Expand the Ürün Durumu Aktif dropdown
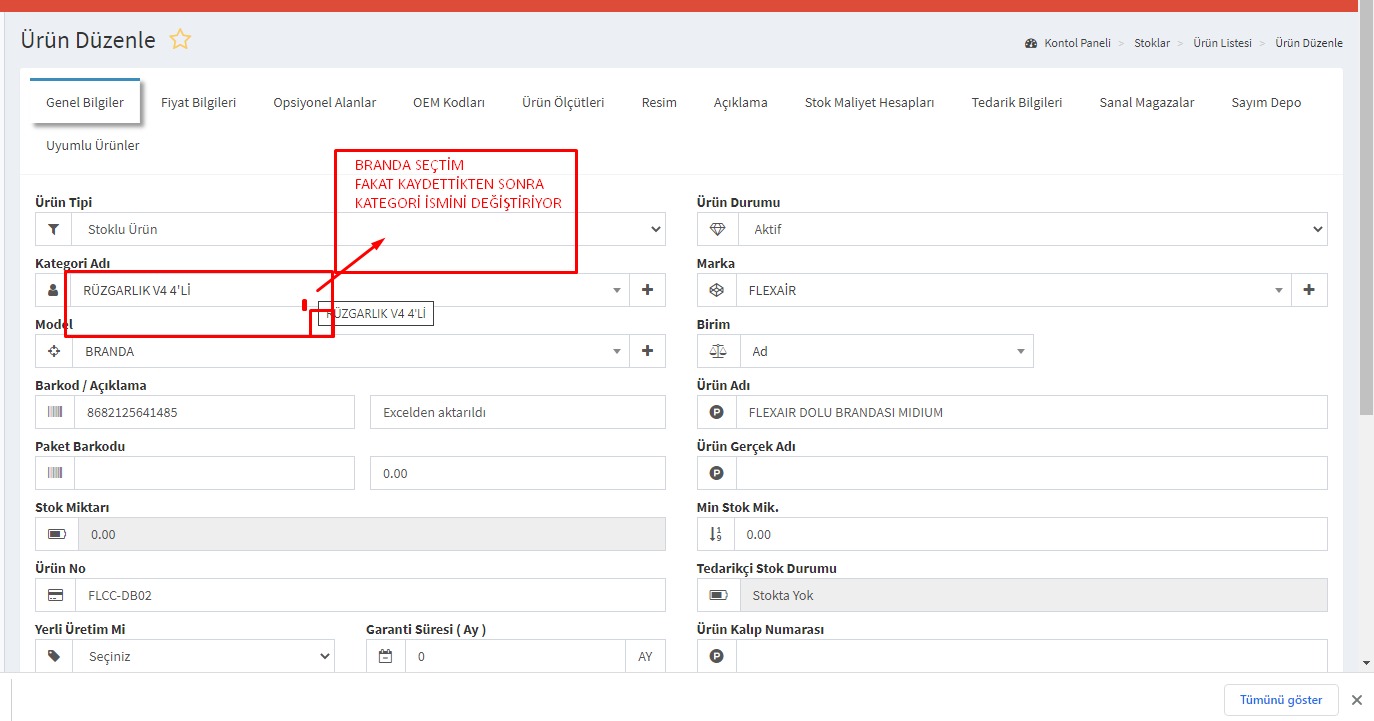Screen dimensions: 1374x721 (x=1031, y=229)
